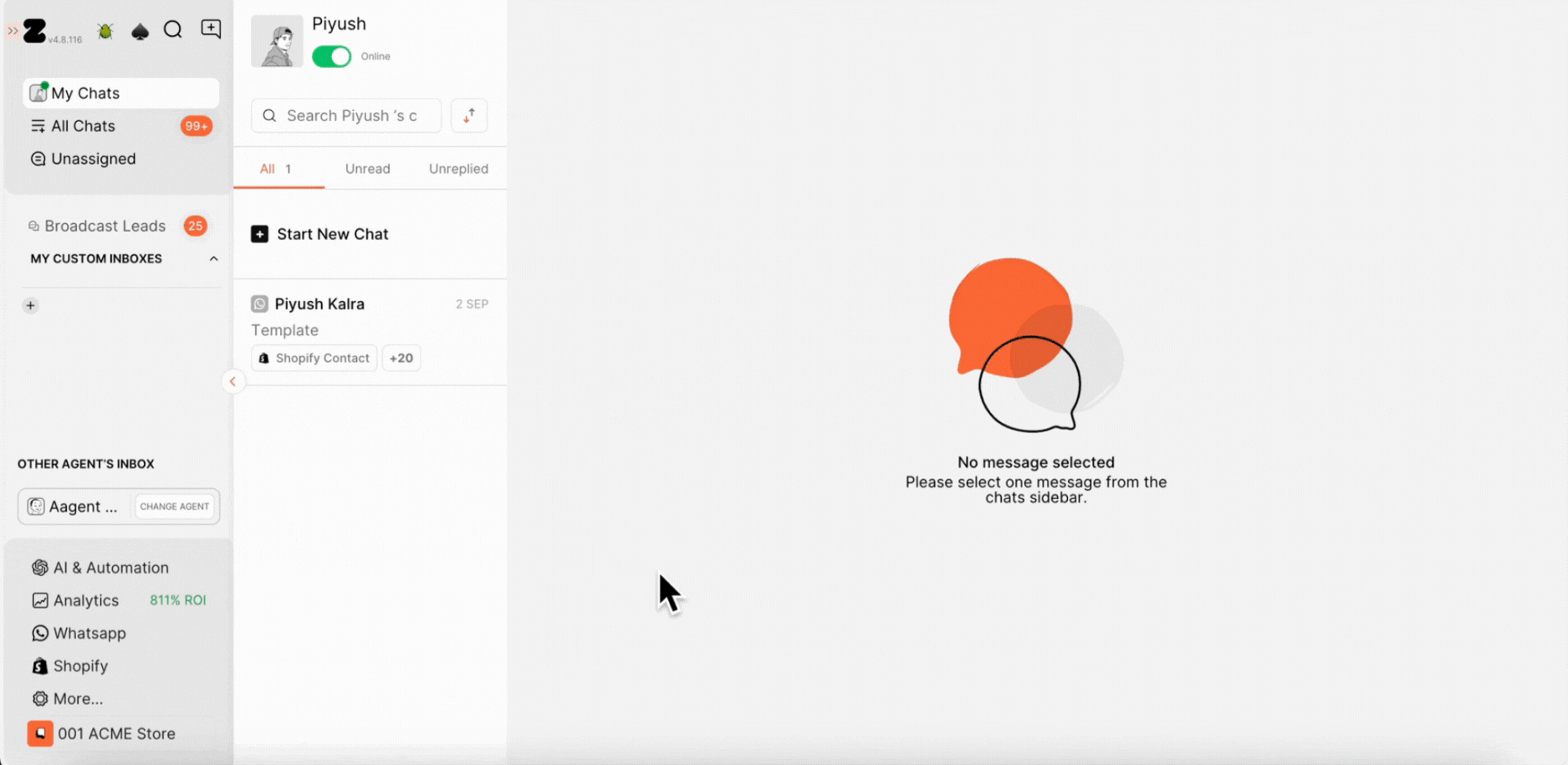Click the 2 SEP date
This screenshot has height=765, width=1568.
pos(472,304)
